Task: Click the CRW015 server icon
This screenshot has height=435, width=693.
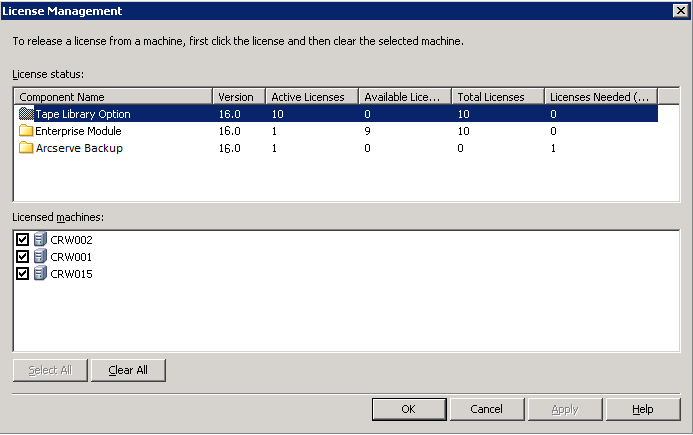Action: pos(40,273)
